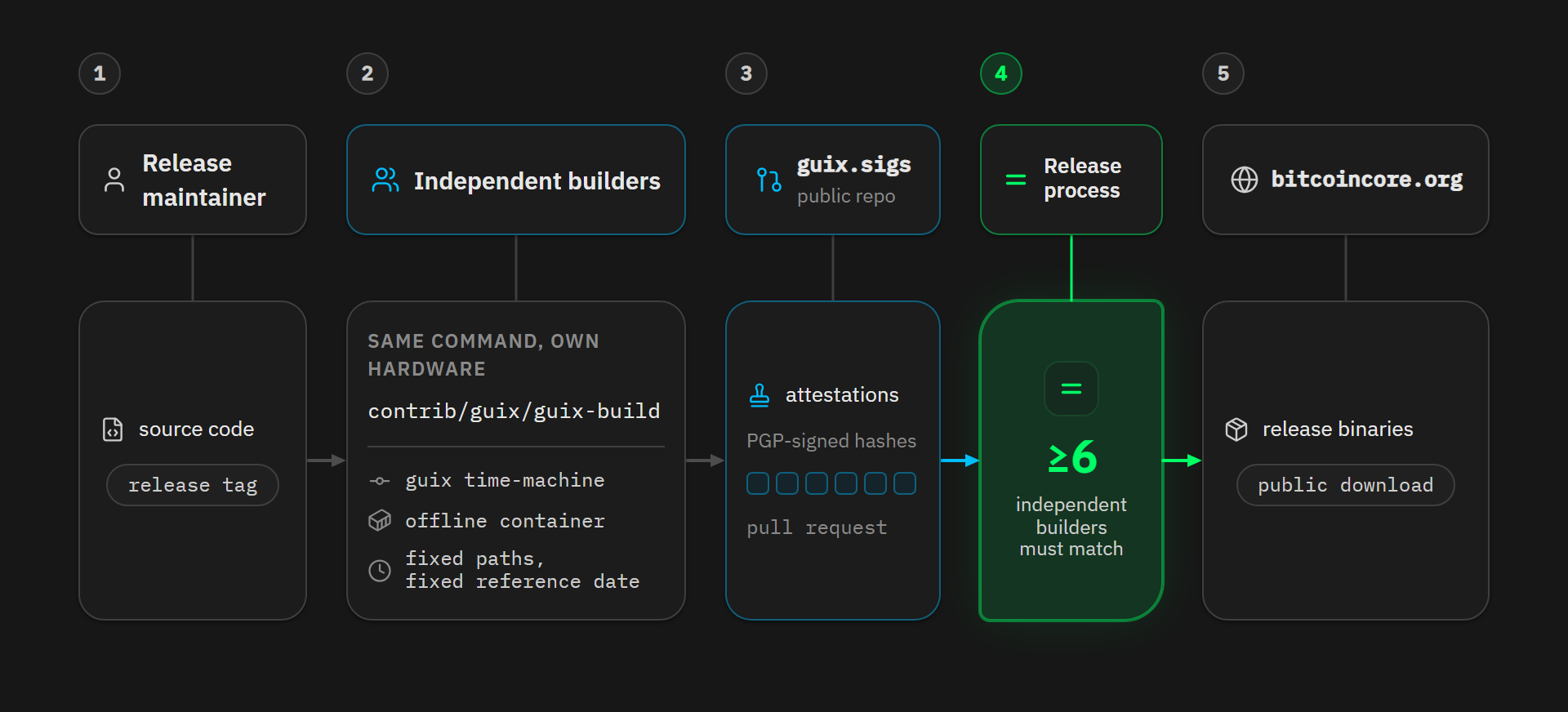1568x712 pixels.
Task: Click the equals icon above ≥6
Action: 1071,389
